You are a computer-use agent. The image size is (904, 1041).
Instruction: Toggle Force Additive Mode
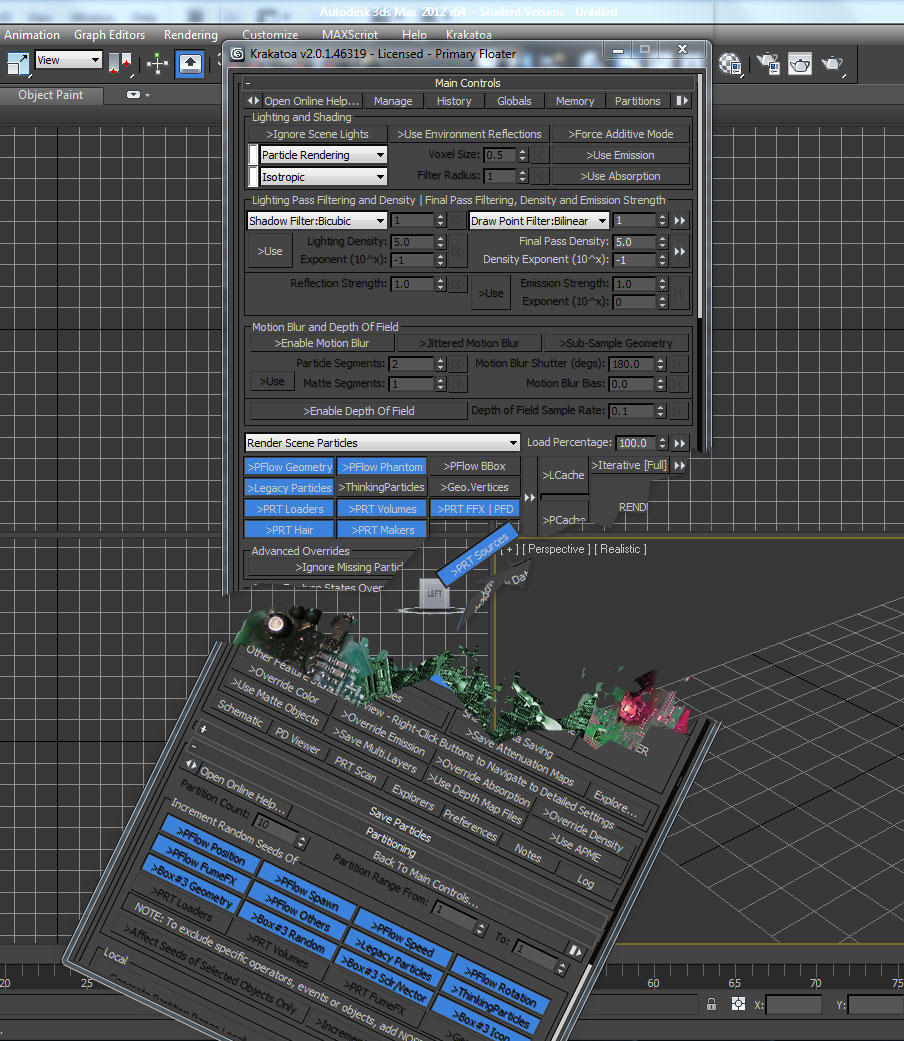coord(621,134)
